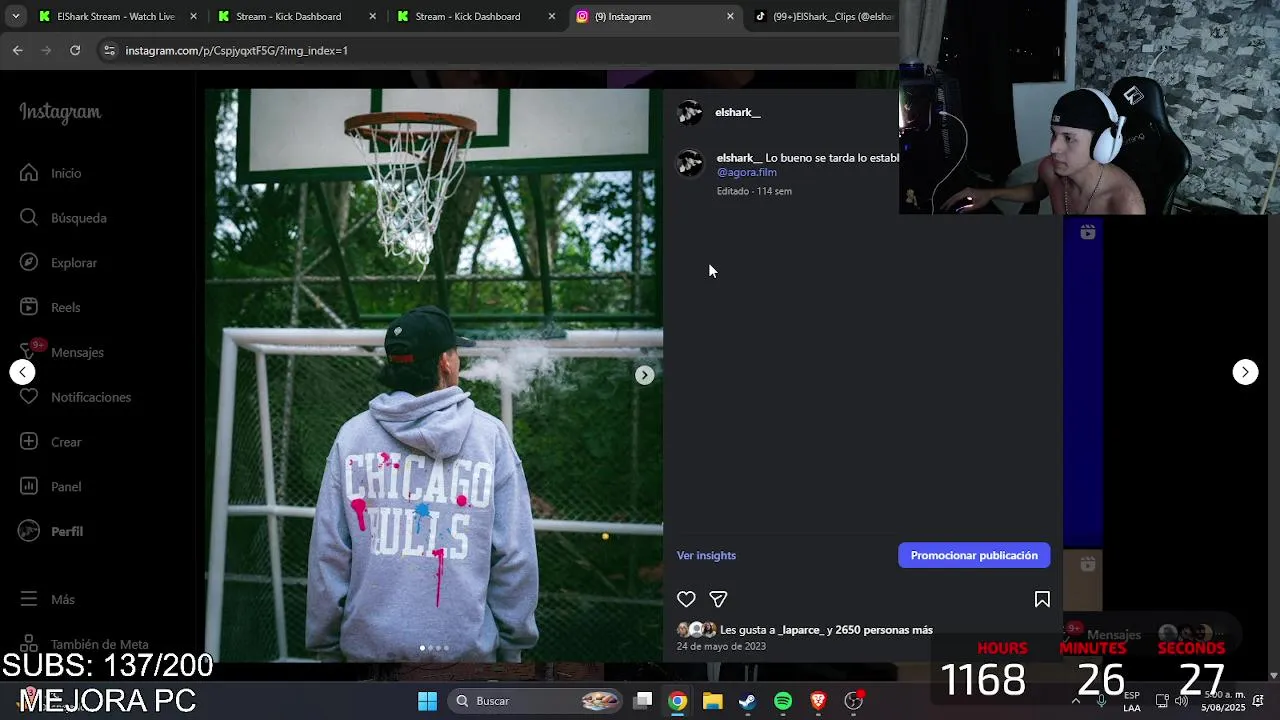Show hidden system tray icons
The image size is (1280, 720).
[x=1076, y=701]
